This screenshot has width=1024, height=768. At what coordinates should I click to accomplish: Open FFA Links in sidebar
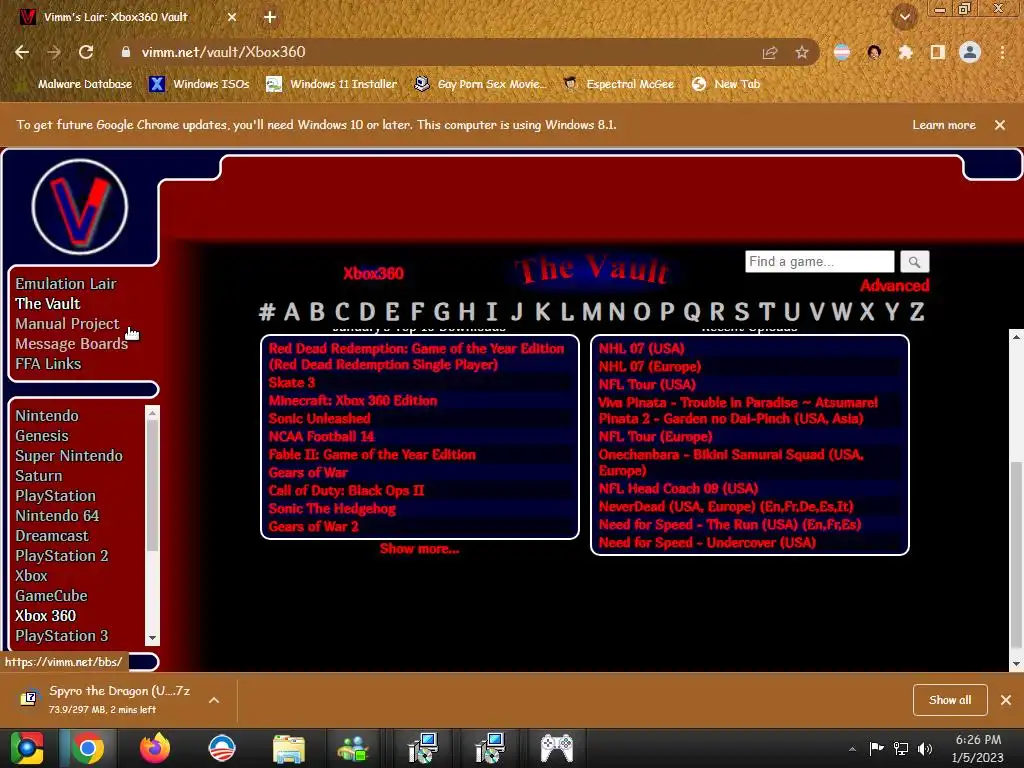48,364
